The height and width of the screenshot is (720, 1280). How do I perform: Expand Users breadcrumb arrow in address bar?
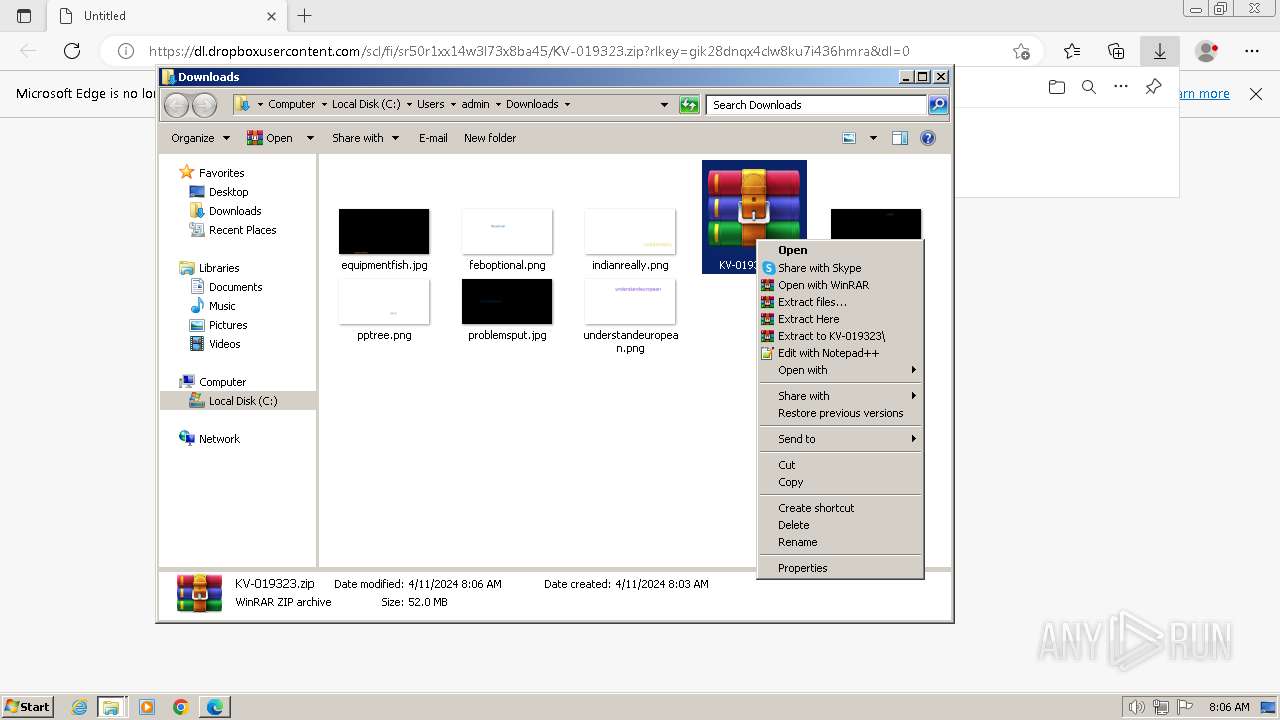452,104
